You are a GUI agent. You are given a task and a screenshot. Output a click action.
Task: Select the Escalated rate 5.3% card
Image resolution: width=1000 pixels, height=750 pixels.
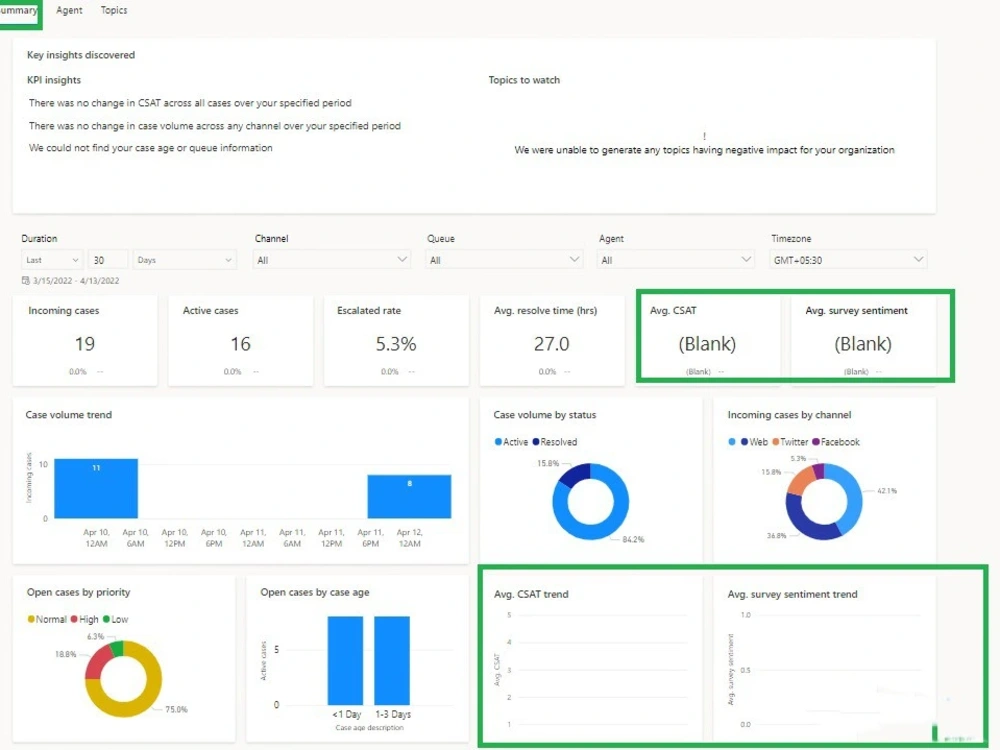[x=396, y=341]
